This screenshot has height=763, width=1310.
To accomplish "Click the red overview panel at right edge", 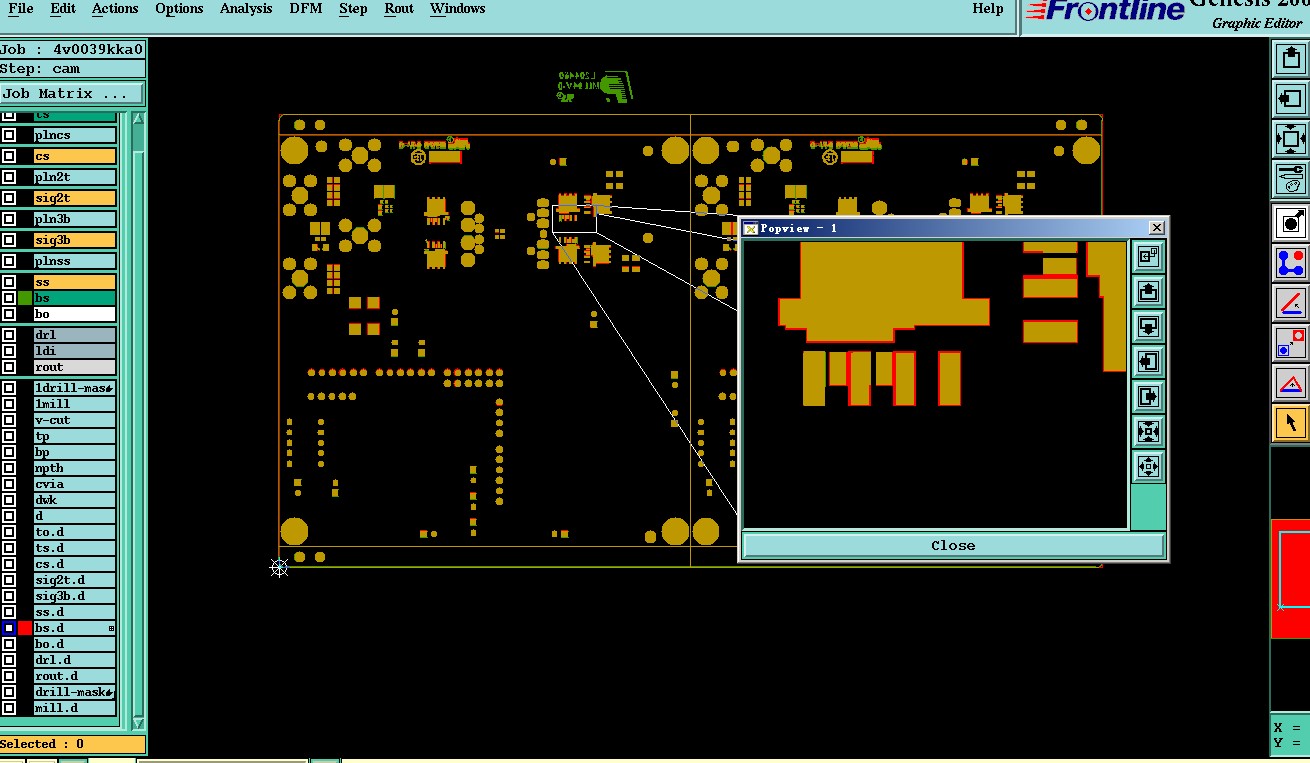I will click(1290, 578).
